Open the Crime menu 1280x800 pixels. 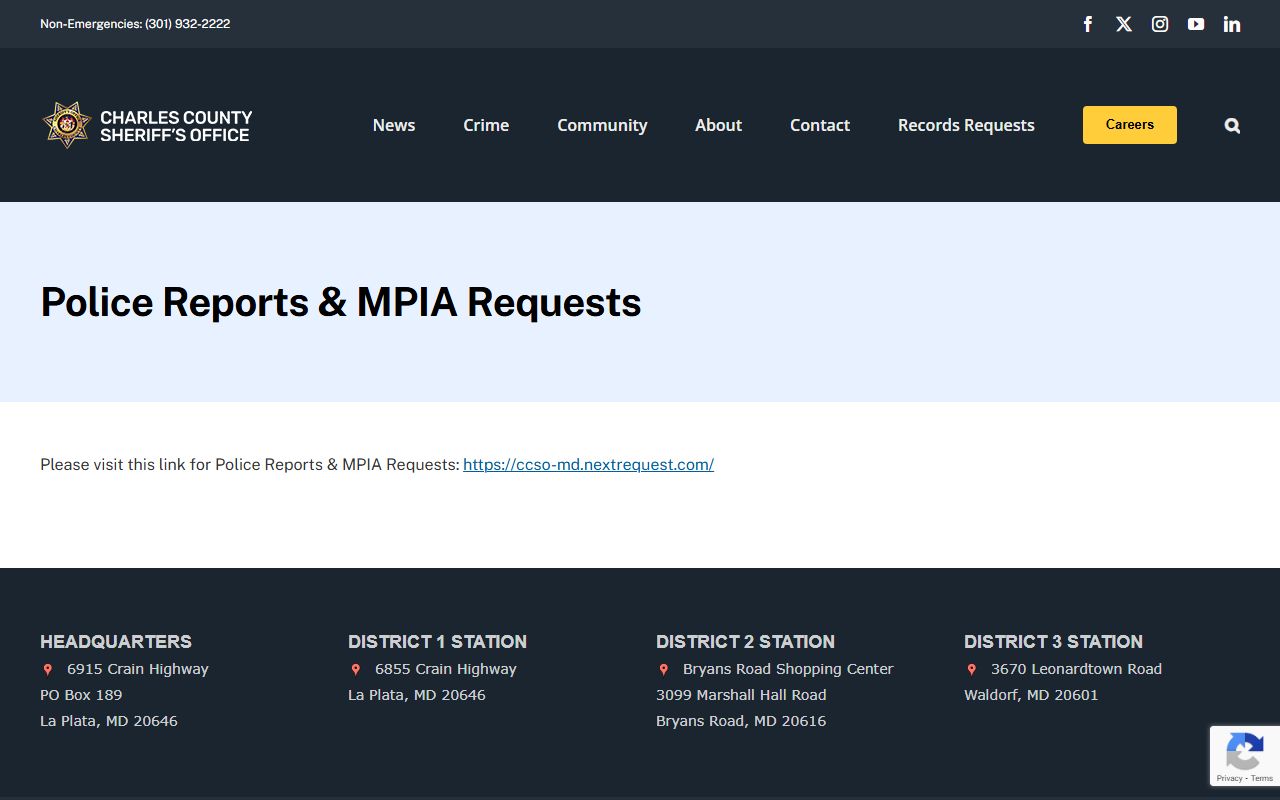click(486, 125)
